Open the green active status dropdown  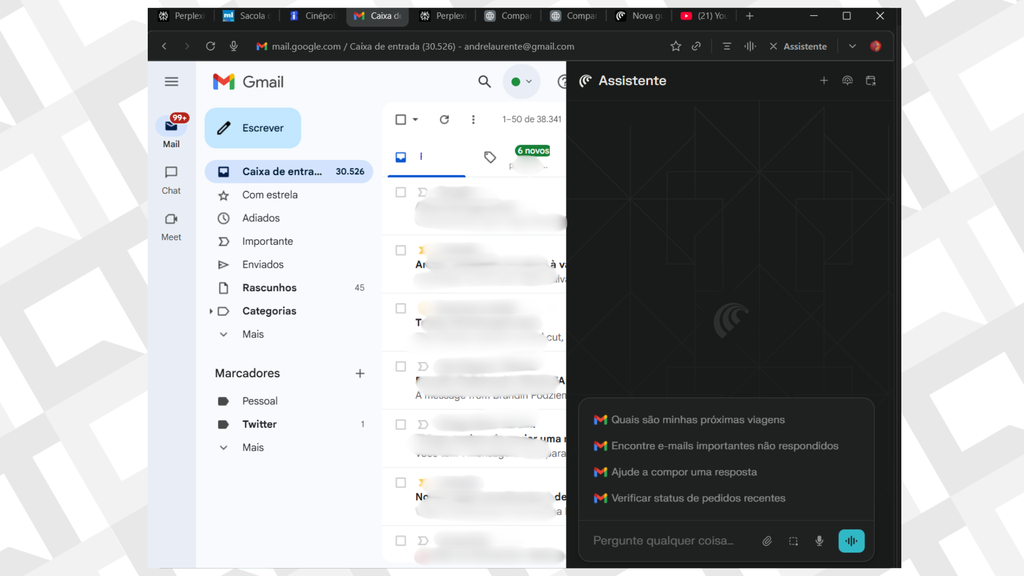521,82
